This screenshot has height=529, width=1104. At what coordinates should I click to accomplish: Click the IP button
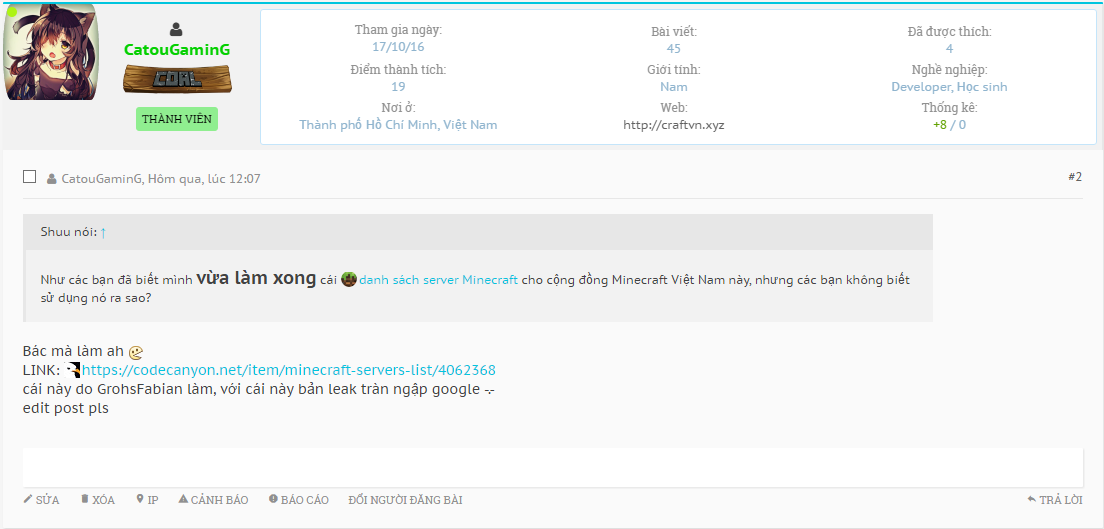tap(147, 500)
